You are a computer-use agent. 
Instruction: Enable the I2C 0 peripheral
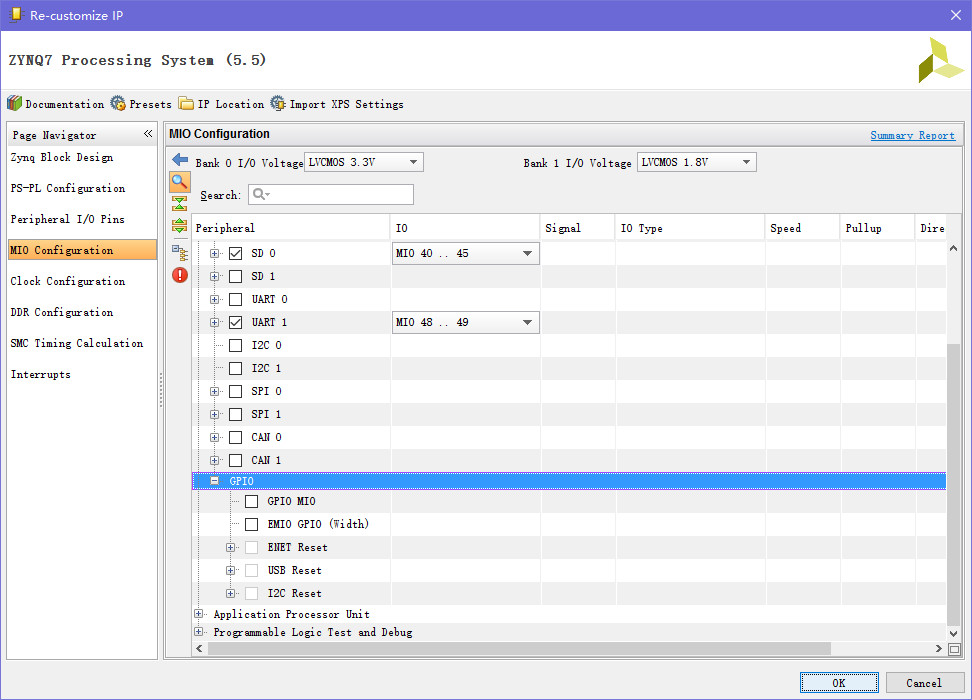pos(235,345)
